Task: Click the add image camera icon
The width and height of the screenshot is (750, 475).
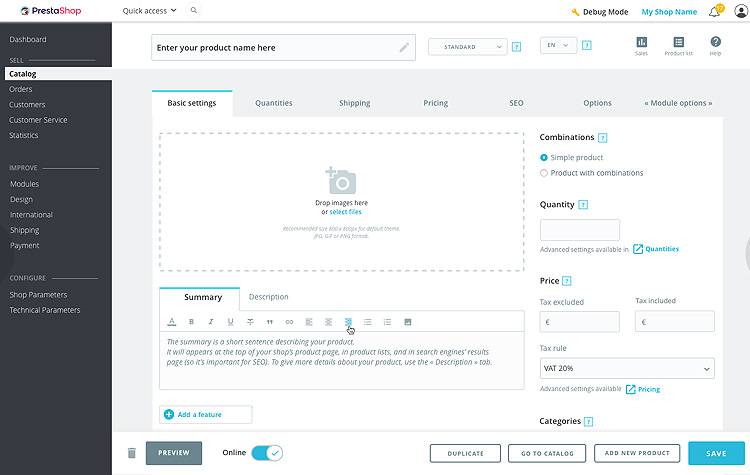Action: pos(341,180)
